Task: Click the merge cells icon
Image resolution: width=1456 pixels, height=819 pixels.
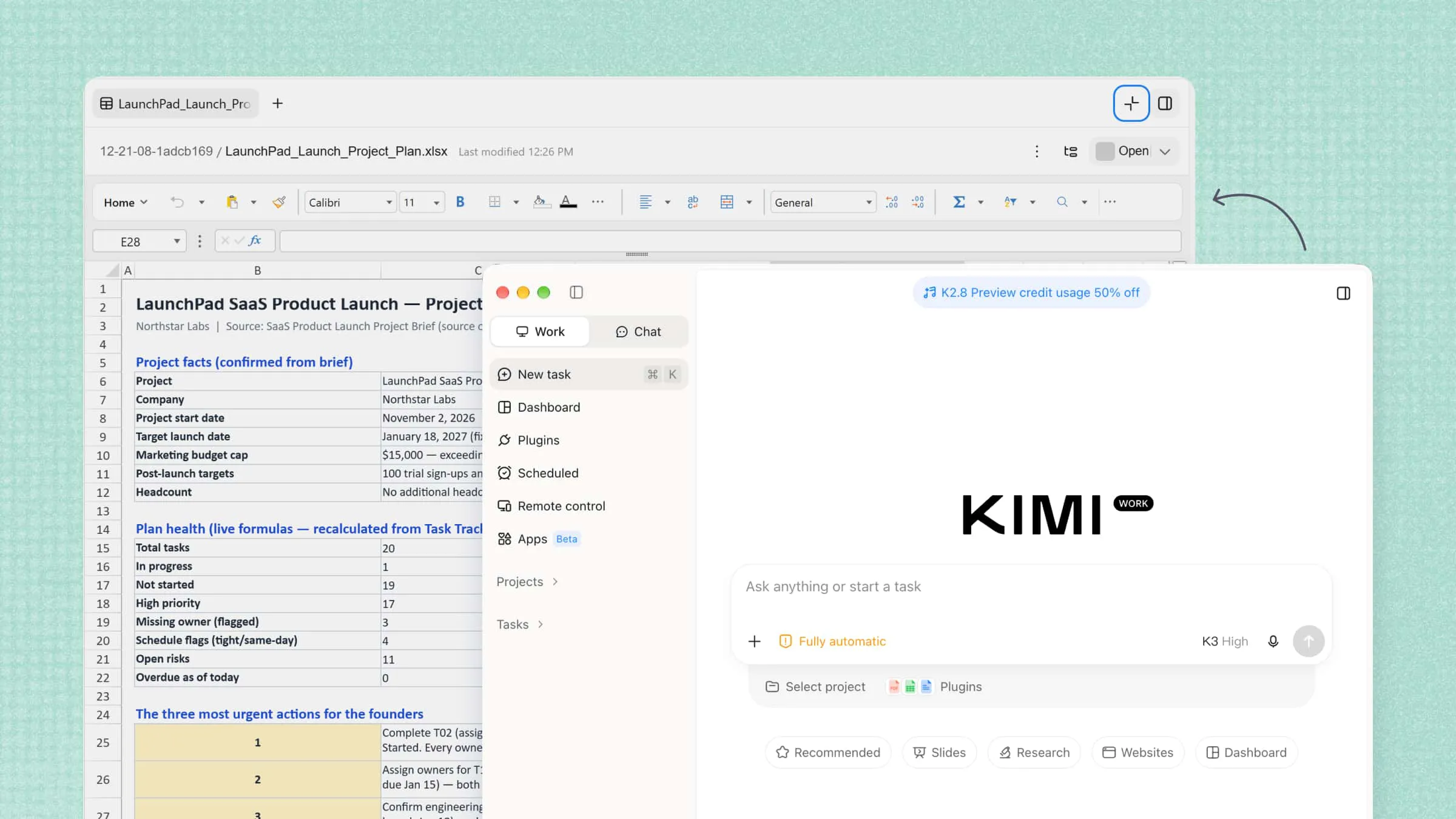Action: (x=727, y=202)
